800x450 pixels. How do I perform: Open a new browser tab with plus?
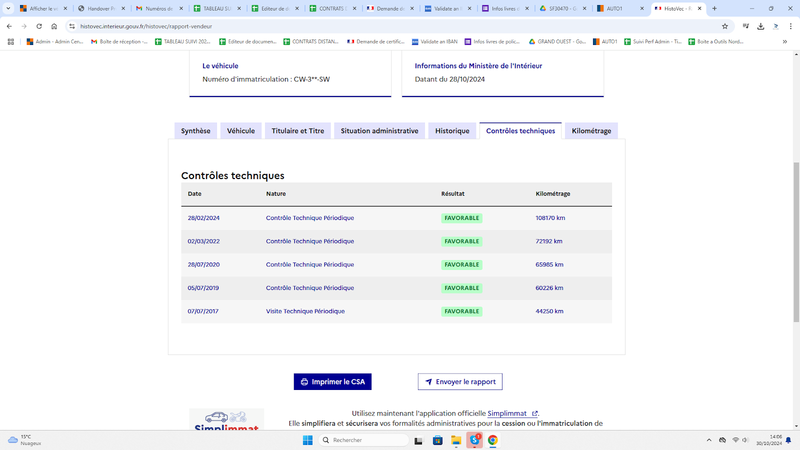[714, 9]
